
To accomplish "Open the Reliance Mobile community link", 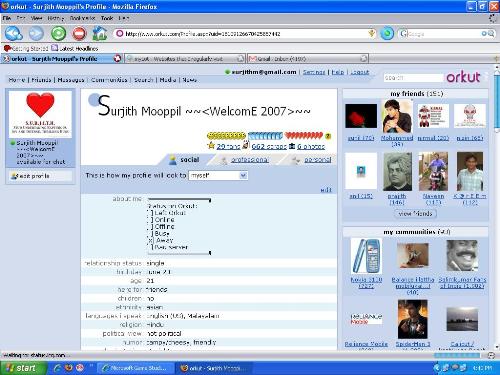I will coord(366,344).
